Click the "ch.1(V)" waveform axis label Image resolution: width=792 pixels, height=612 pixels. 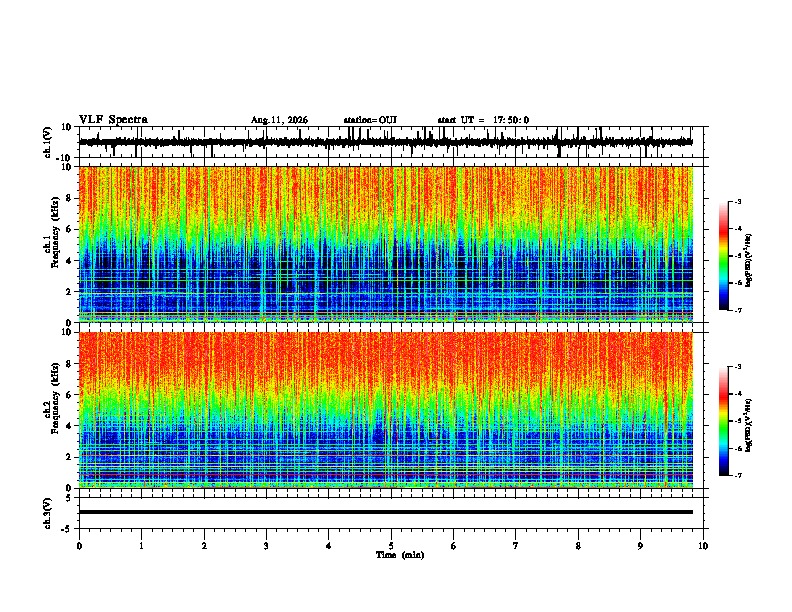click(x=48, y=142)
